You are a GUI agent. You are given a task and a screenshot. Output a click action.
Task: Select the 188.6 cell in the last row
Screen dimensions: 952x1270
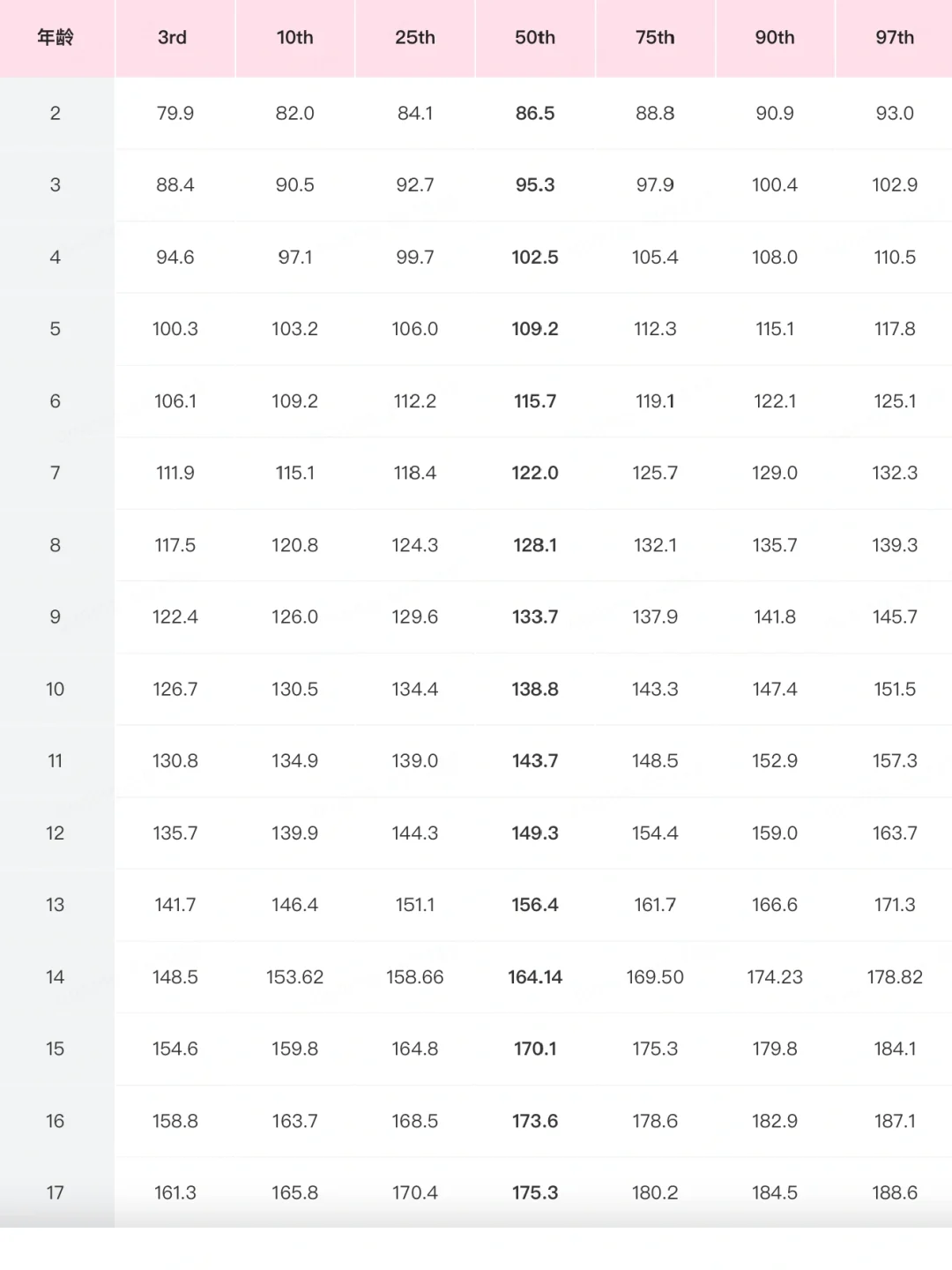pyautogui.click(x=895, y=1193)
